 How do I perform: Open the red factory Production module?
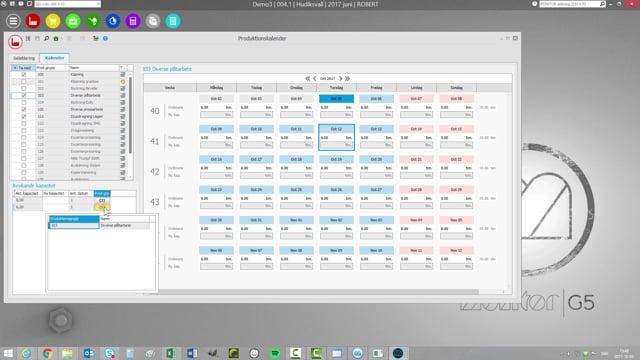[x=33, y=21]
